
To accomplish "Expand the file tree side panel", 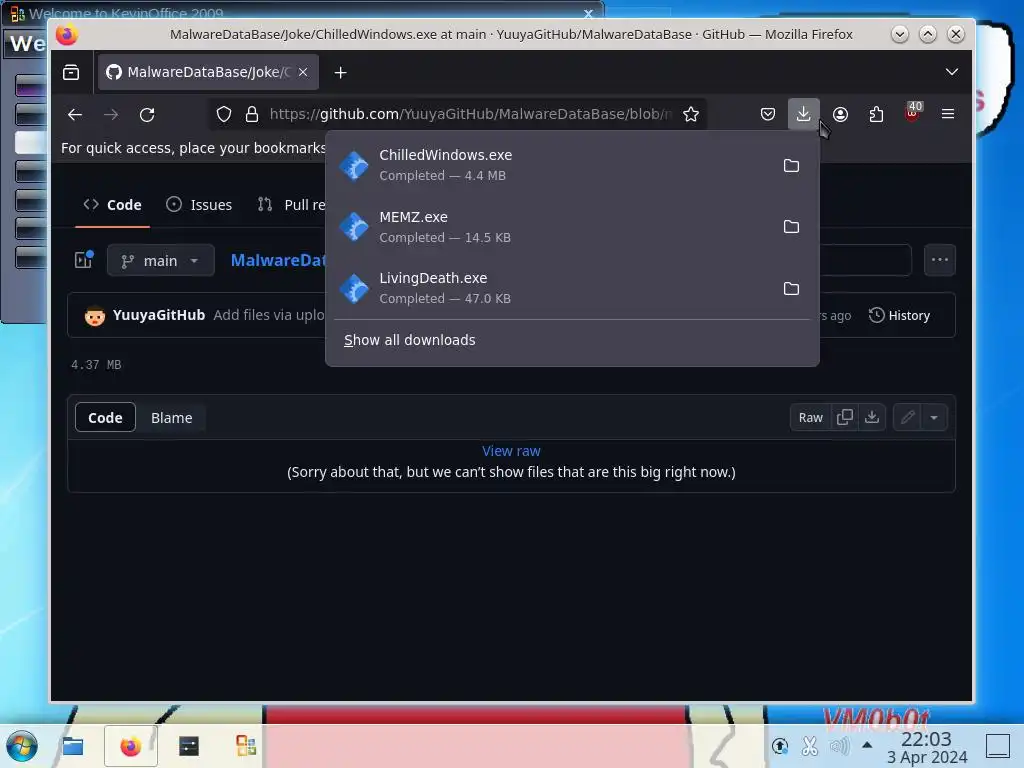I will pyautogui.click(x=84, y=260).
